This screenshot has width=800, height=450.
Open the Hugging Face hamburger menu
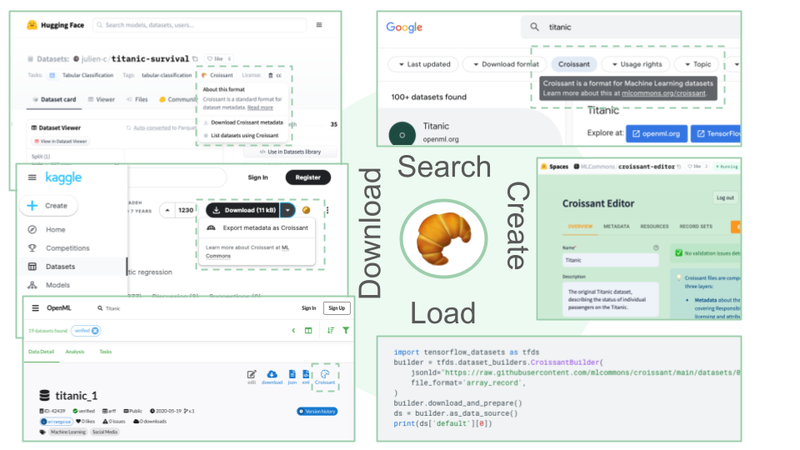[319, 24]
